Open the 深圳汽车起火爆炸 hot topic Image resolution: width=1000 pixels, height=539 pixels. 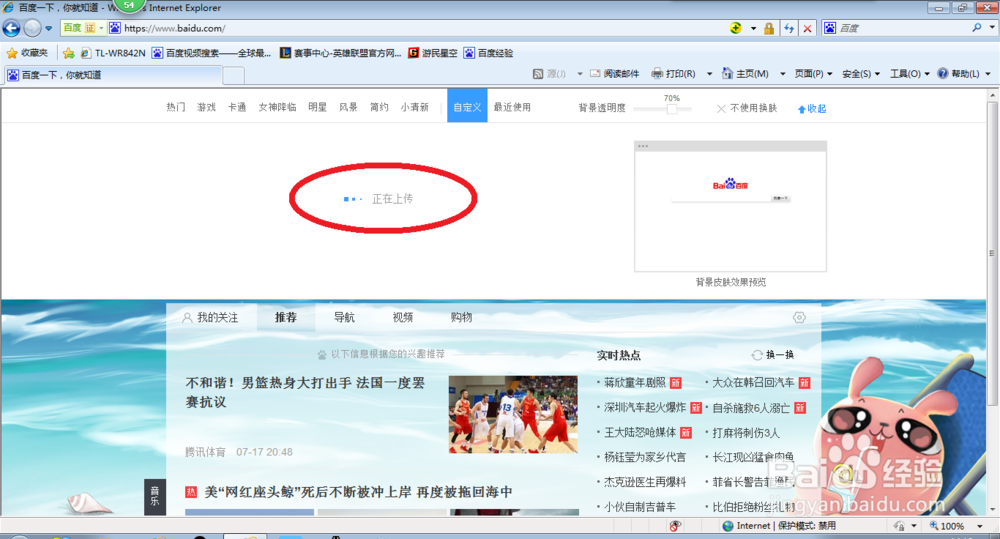[645, 407]
